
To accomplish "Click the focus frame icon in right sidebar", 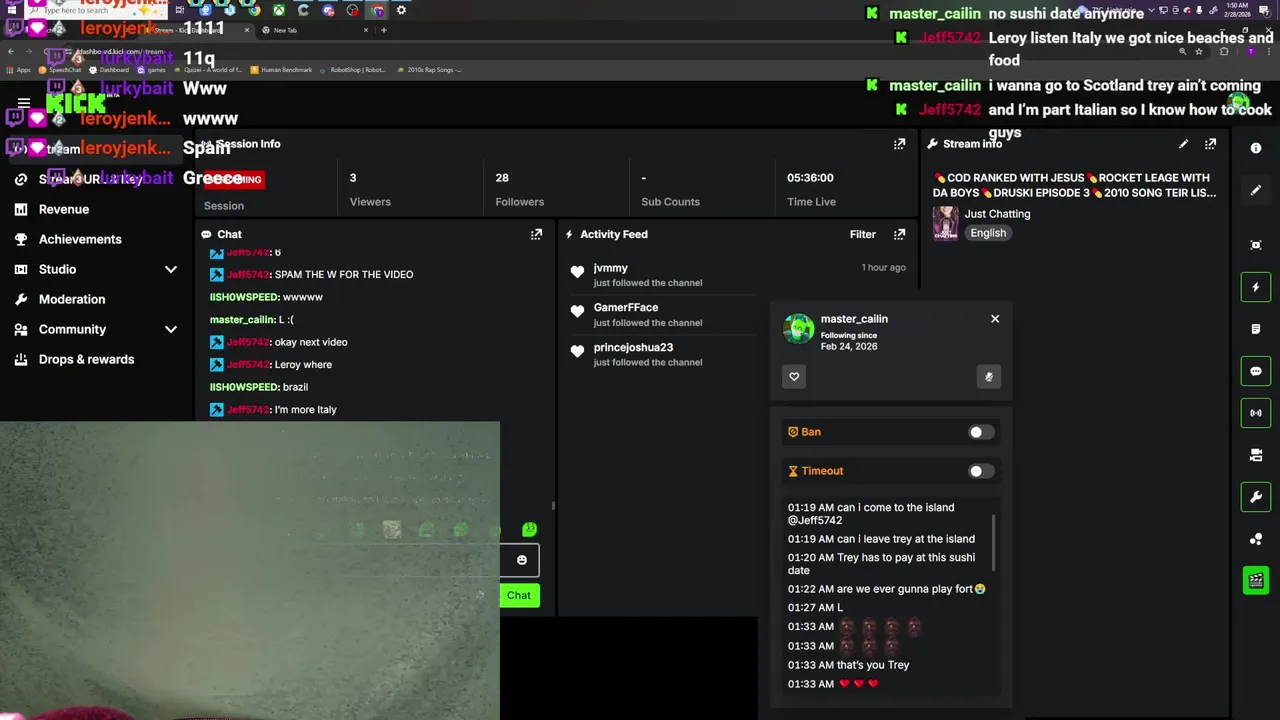I will (x=1256, y=245).
